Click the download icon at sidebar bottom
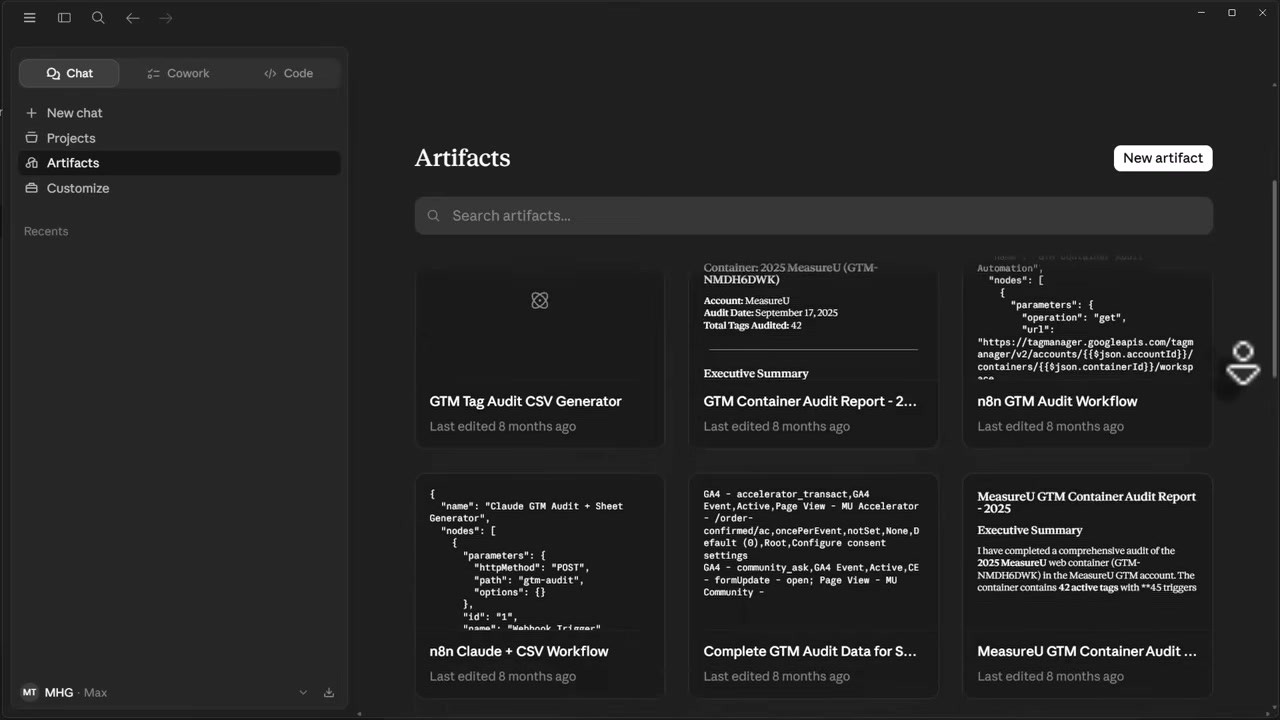 (329, 692)
